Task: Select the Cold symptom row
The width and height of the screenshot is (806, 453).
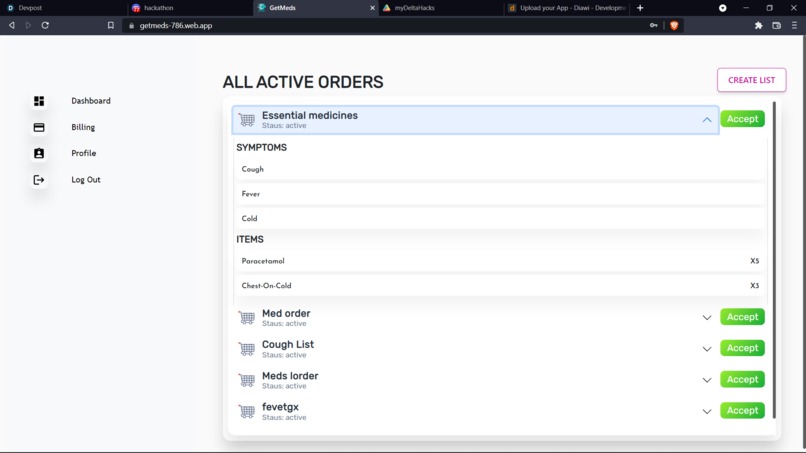Action: pos(500,219)
